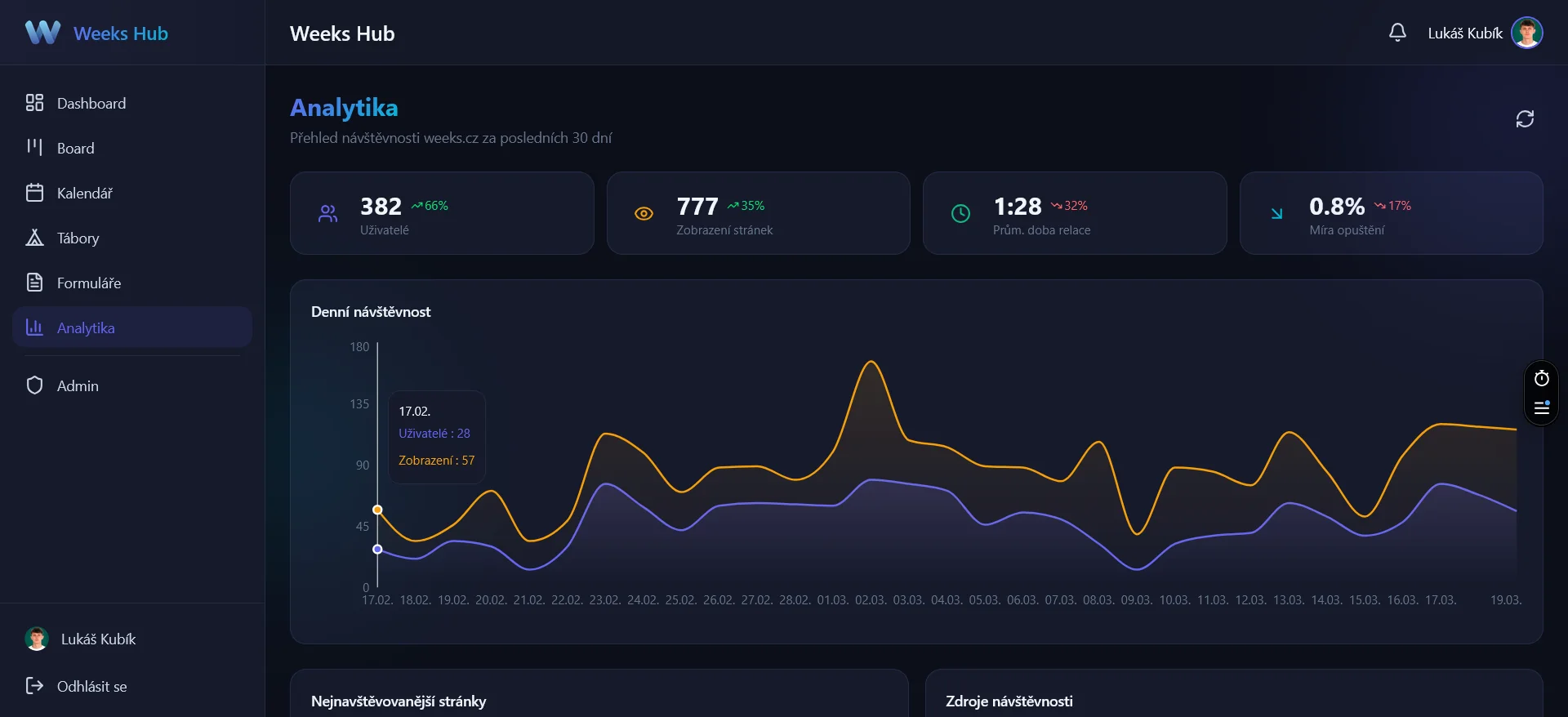This screenshot has height=717, width=1568.
Task: Click the 1:28 average session stat card
Action: pos(1075,213)
